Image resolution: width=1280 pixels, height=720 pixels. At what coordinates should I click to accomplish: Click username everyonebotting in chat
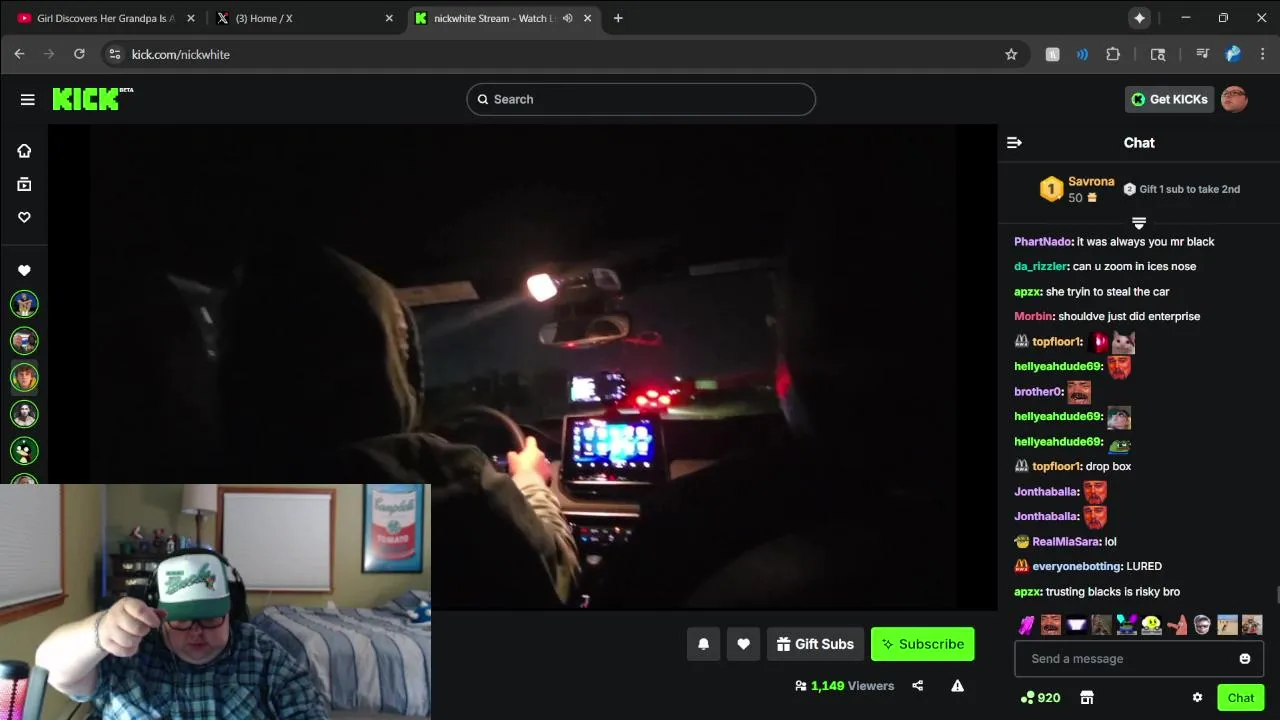1077,567
